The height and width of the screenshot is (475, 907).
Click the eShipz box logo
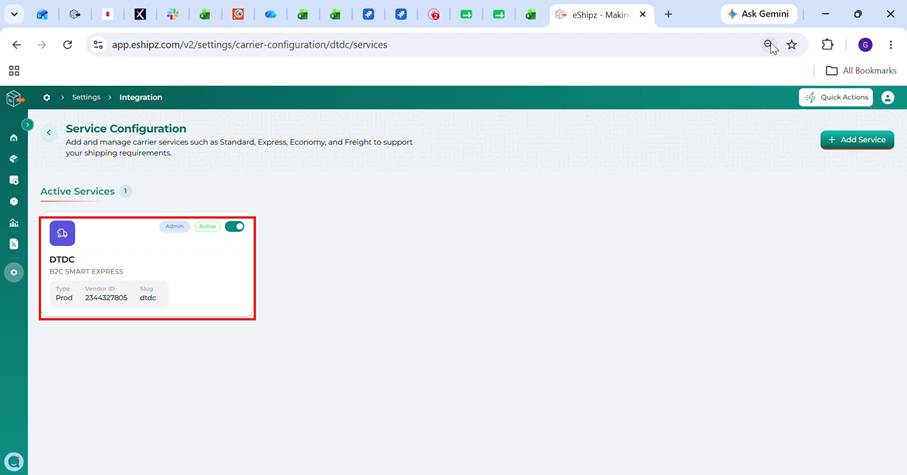point(14,98)
